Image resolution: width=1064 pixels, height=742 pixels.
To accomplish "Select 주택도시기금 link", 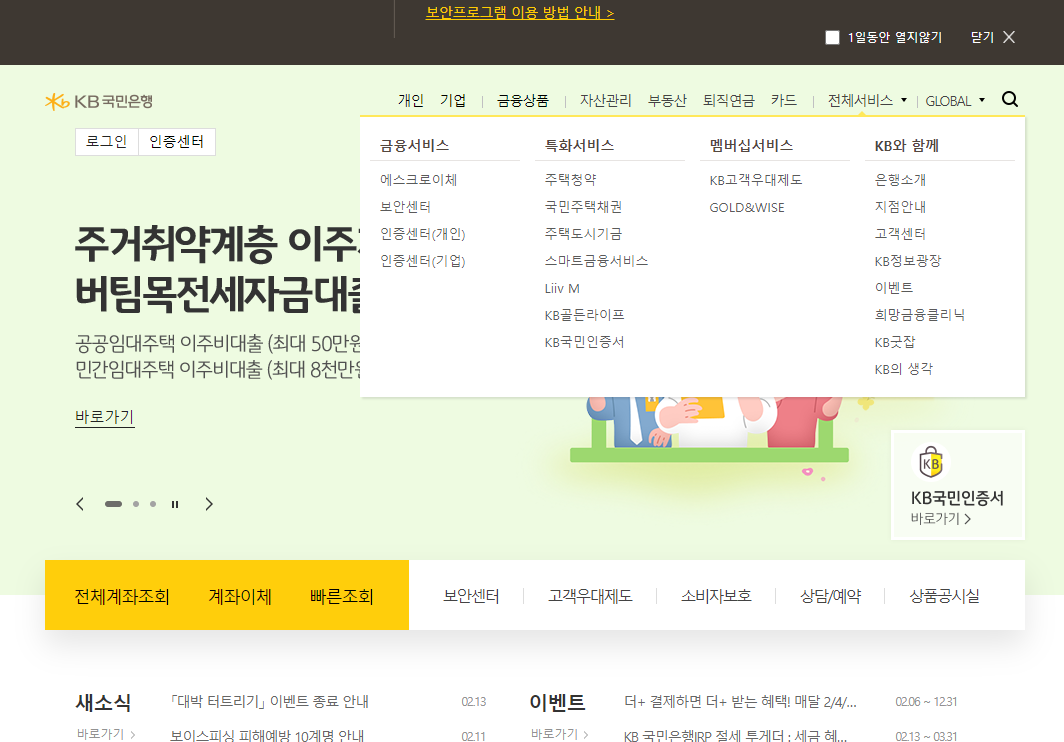I will tap(583, 234).
